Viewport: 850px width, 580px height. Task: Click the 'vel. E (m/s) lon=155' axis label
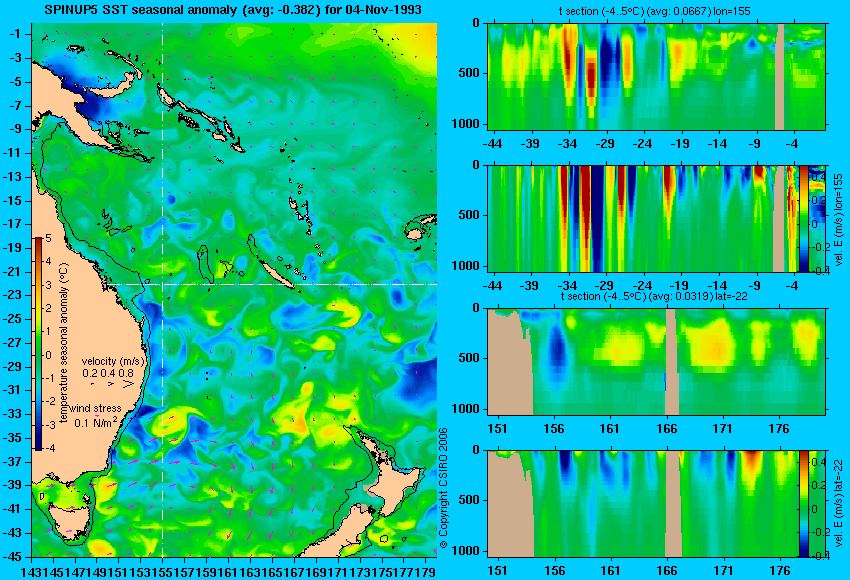(x=838, y=218)
